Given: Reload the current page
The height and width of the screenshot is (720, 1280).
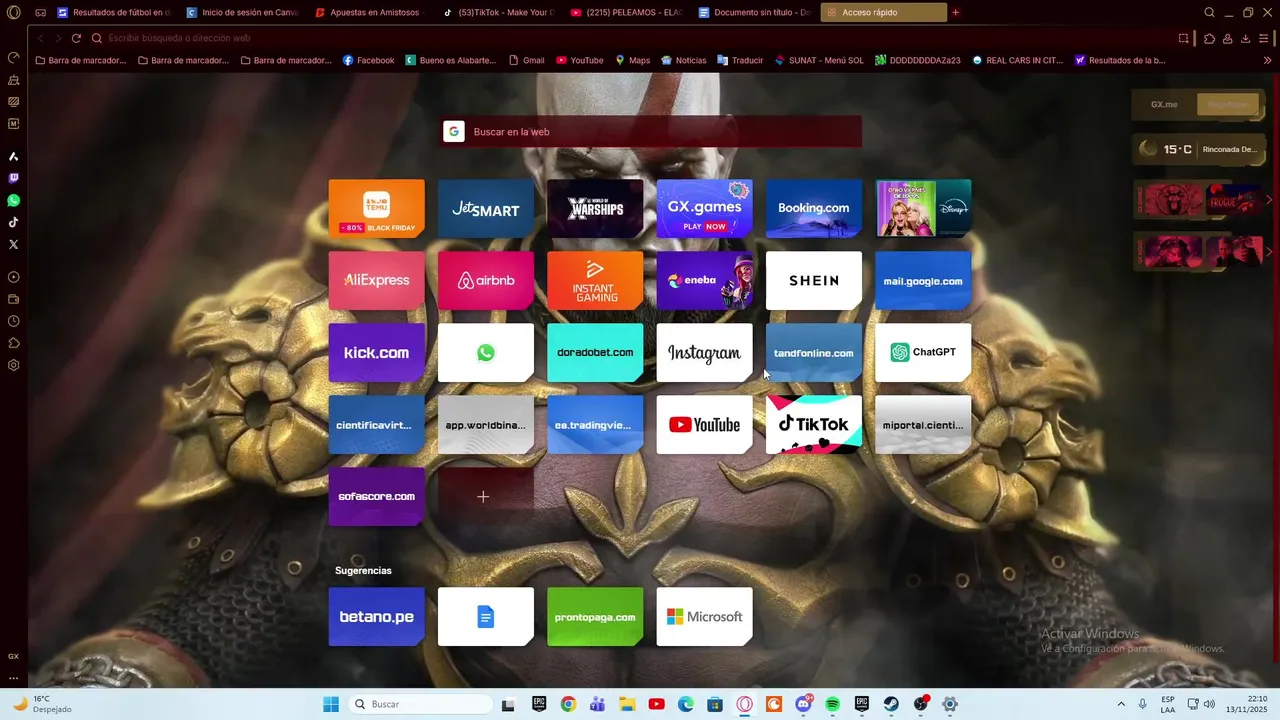Looking at the screenshot, I should point(75,38).
